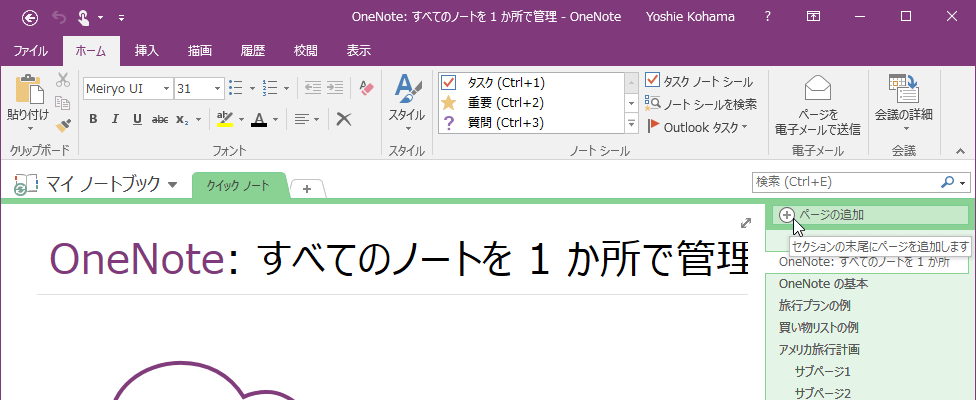
Task: Toggle Subscript formatting
Action: click(182, 119)
